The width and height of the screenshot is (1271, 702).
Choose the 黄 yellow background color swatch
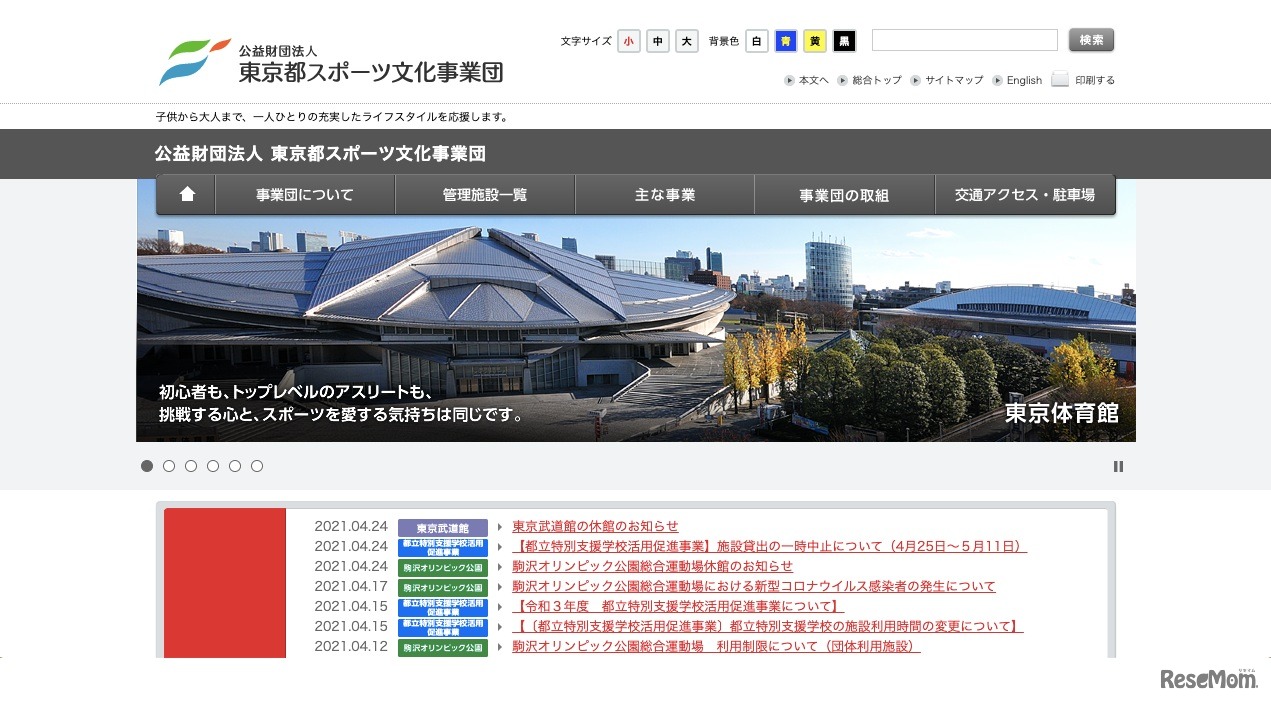point(815,41)
